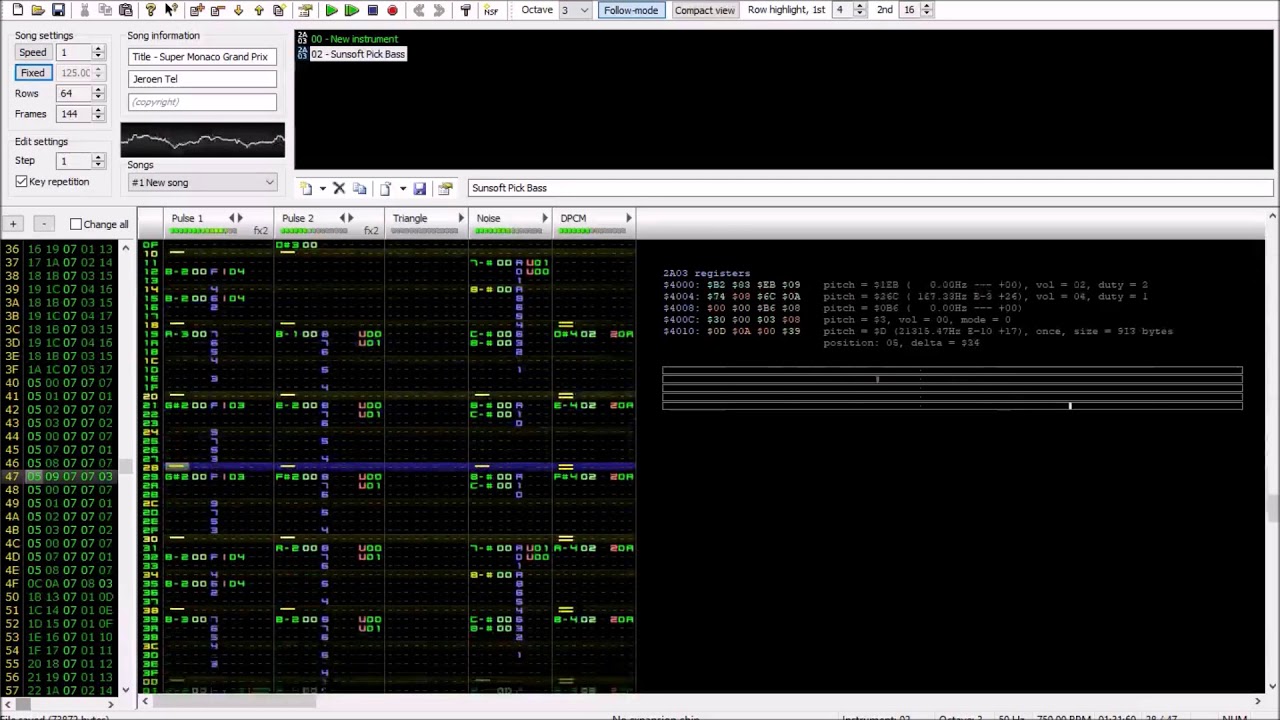Cut the selection in the toolbar
Screen dimensions: 1280x720
pyautogui.click(x=85, y=10)
